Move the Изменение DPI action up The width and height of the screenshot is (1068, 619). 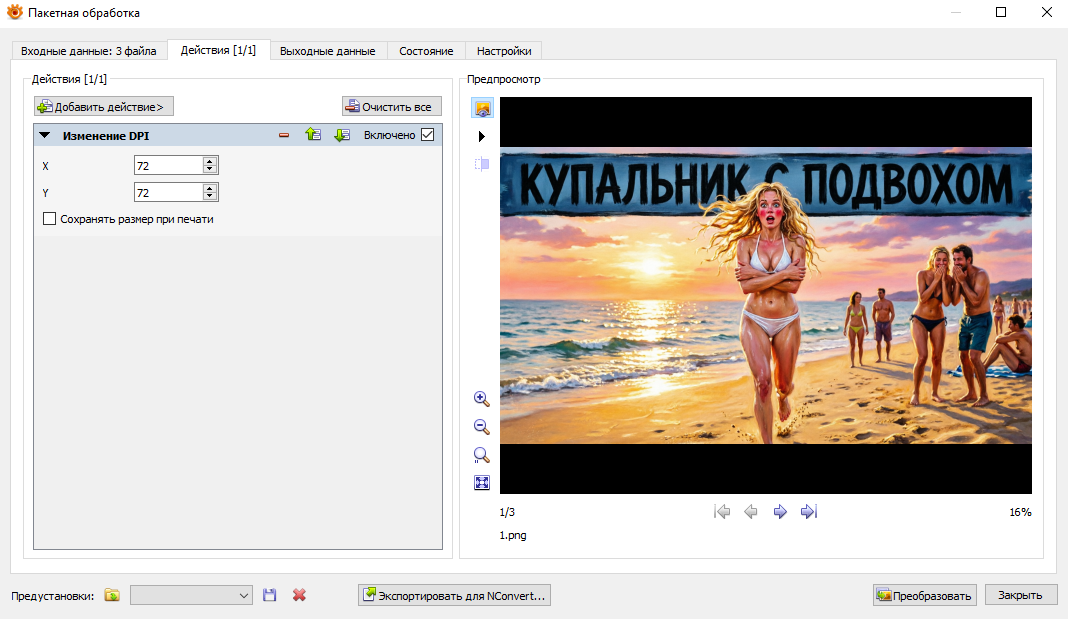[x=313, y=135]
